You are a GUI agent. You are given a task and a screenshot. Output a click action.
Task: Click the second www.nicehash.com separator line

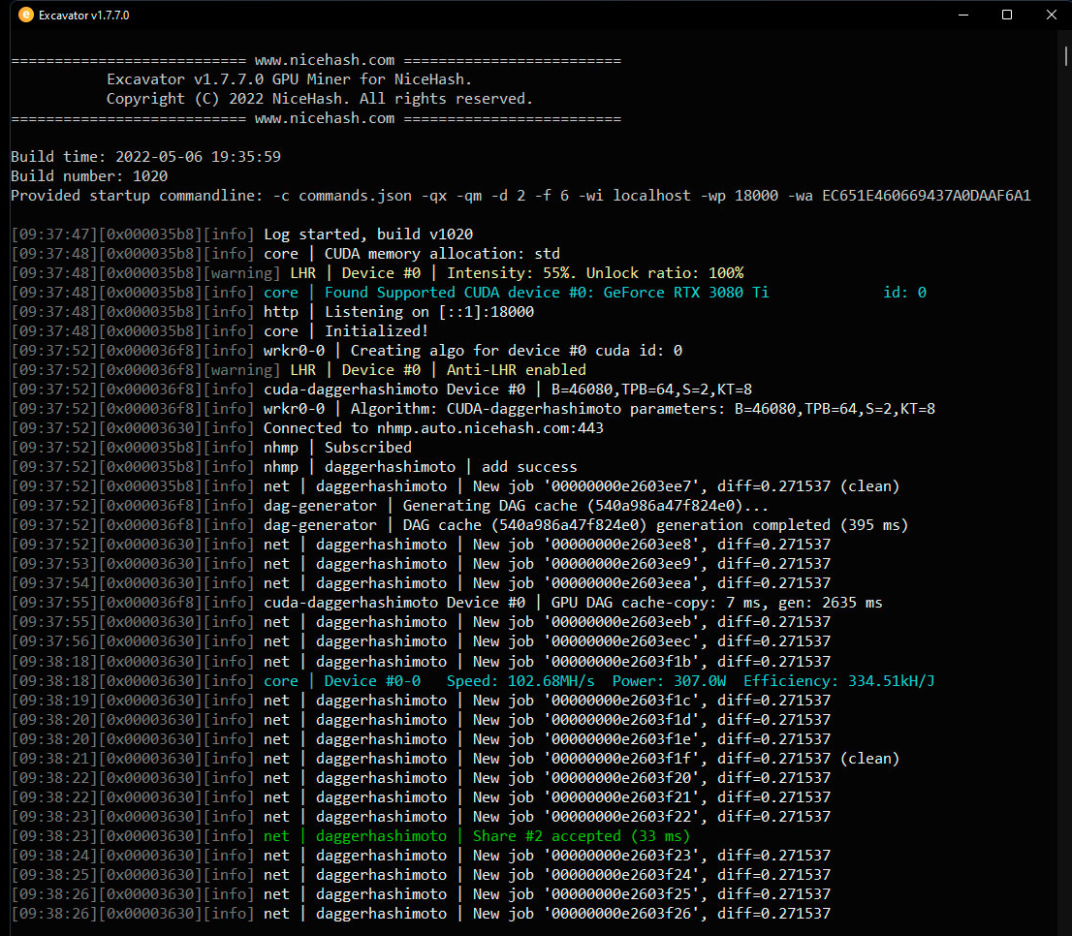(316, 118)
